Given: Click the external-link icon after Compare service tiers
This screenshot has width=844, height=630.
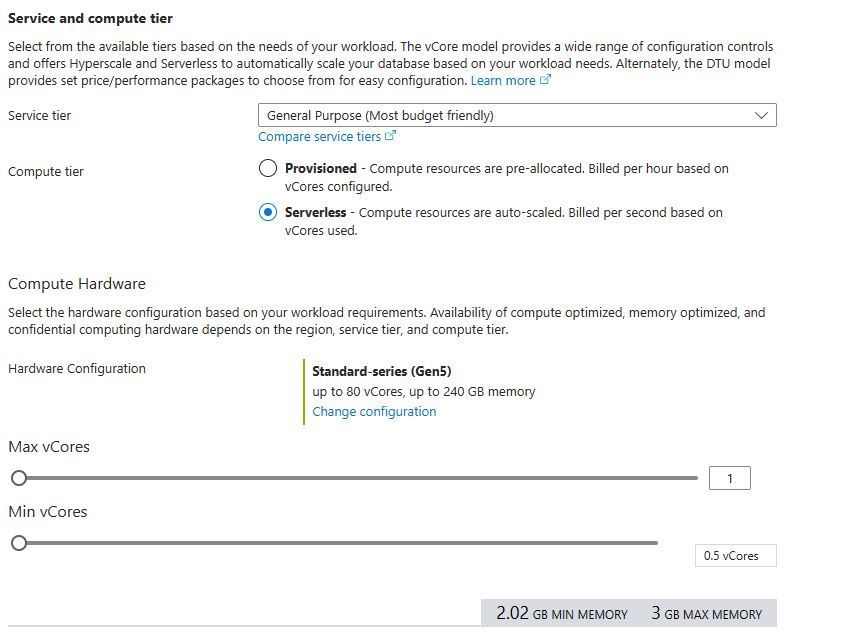Looking at the screenshot, I should (391, 136).
